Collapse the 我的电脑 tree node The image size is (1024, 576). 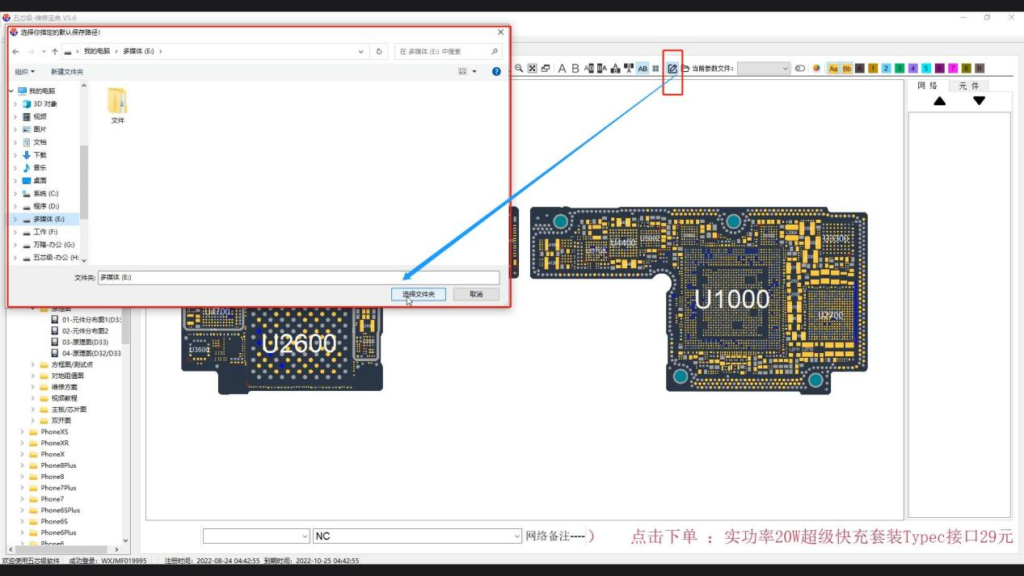tap(11, 91)
